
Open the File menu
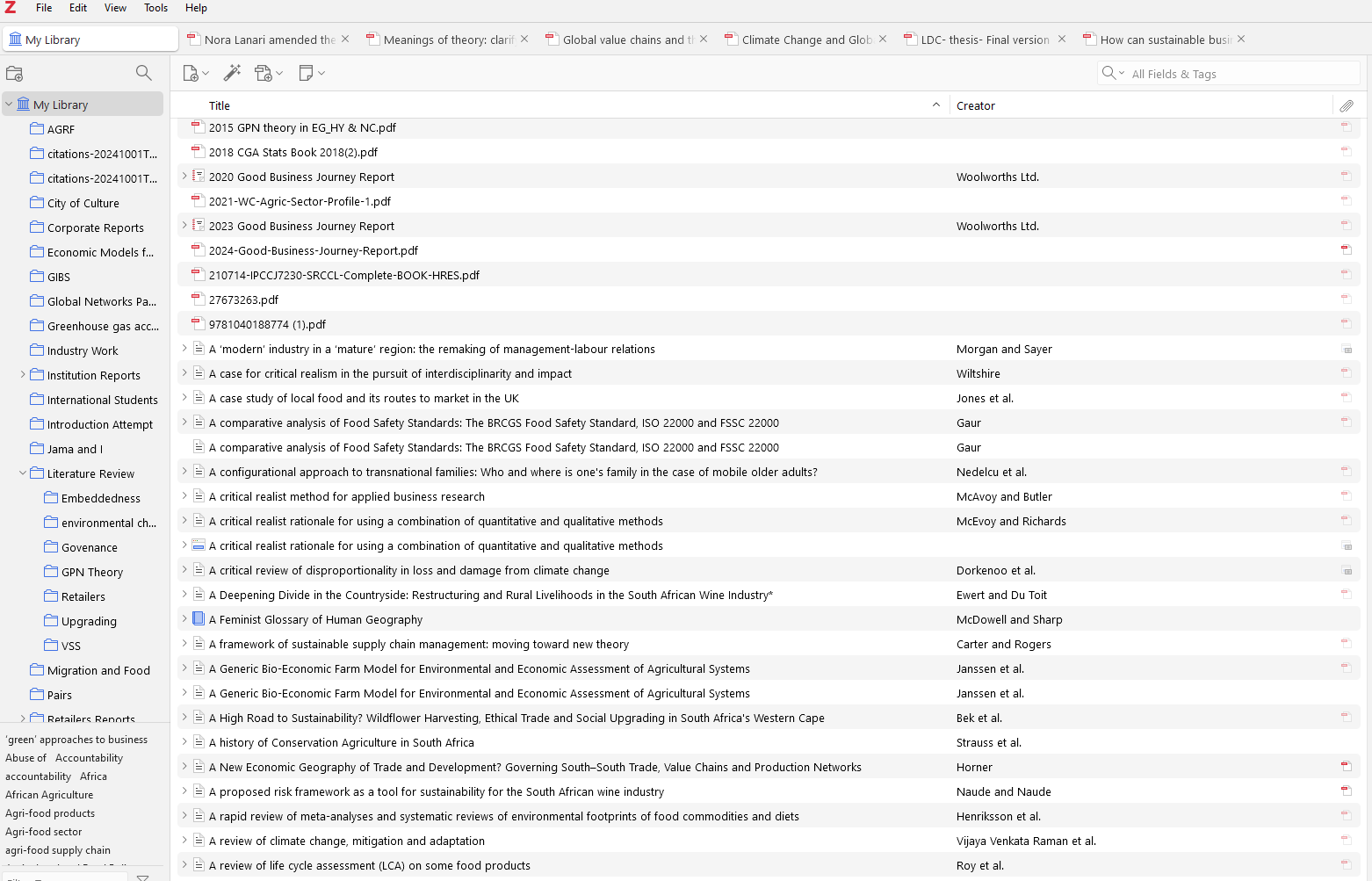[x=44, y=8]
